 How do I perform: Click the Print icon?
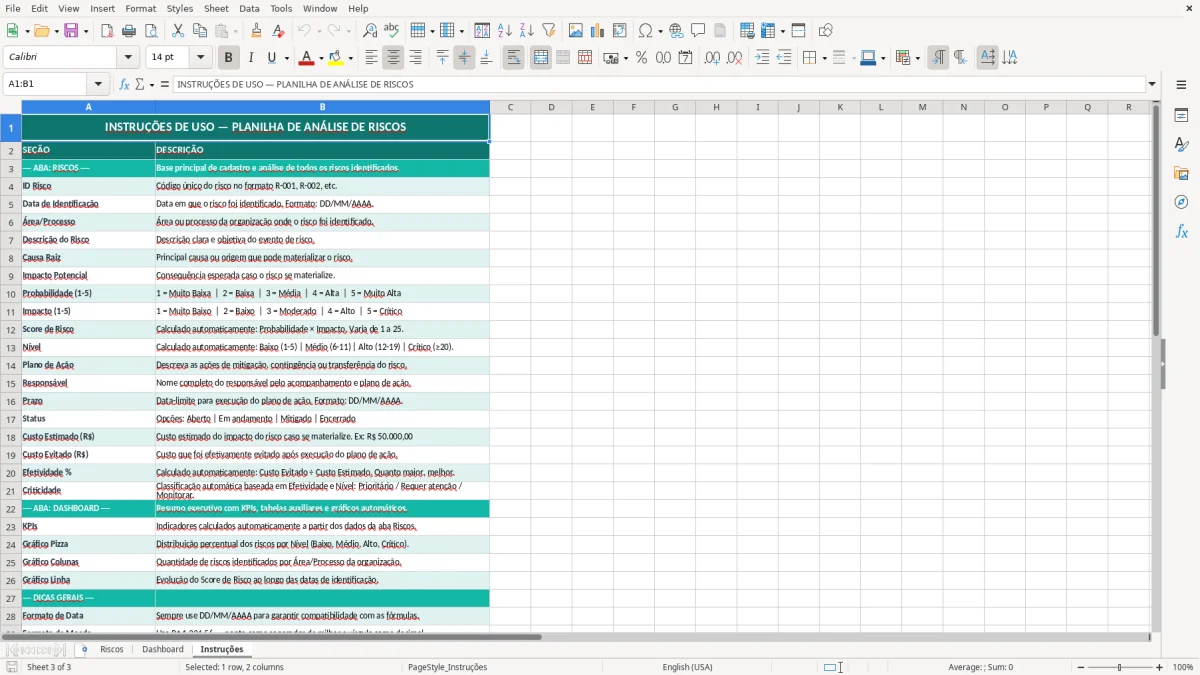tap(129, 31)
